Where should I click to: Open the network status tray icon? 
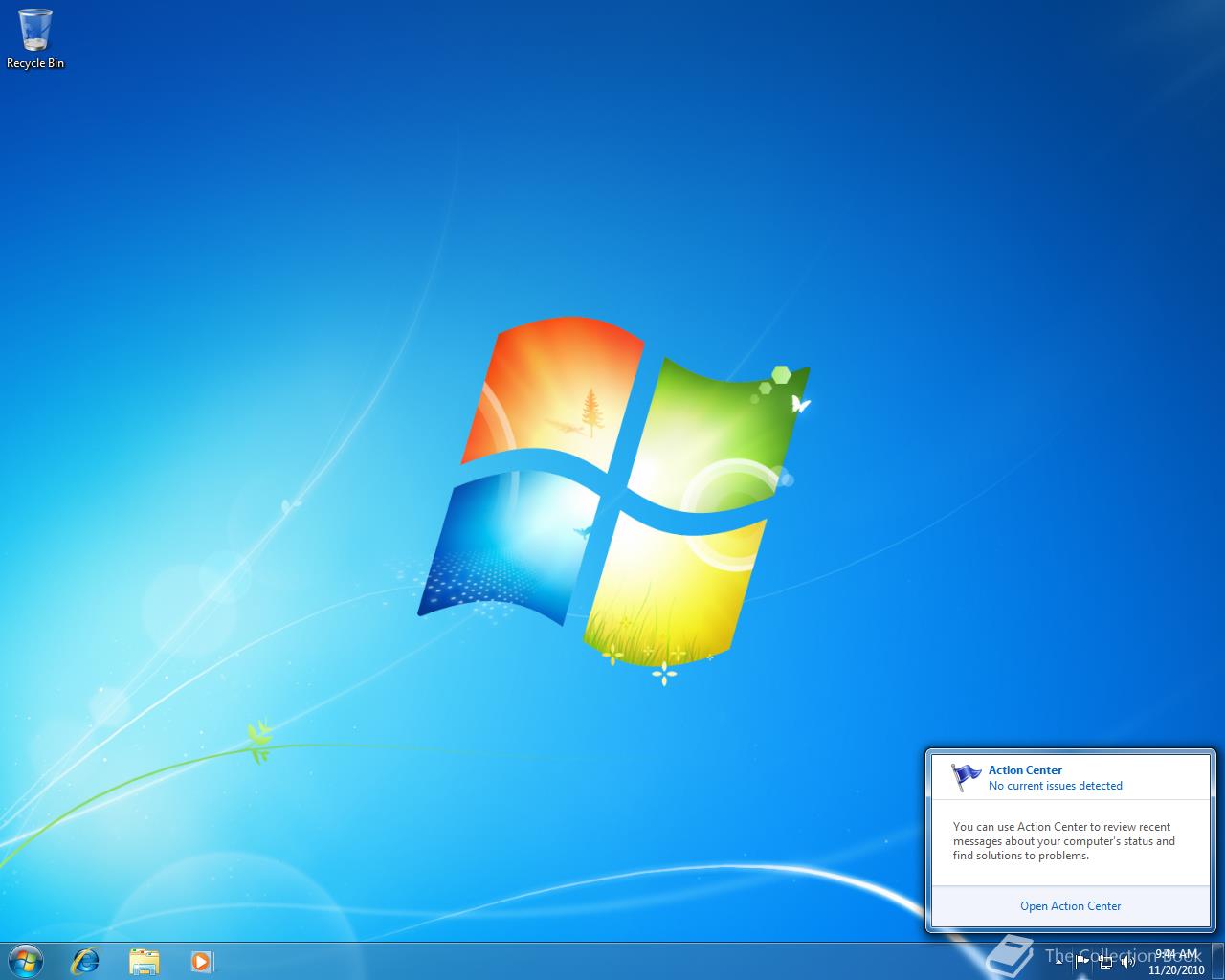1105,962
